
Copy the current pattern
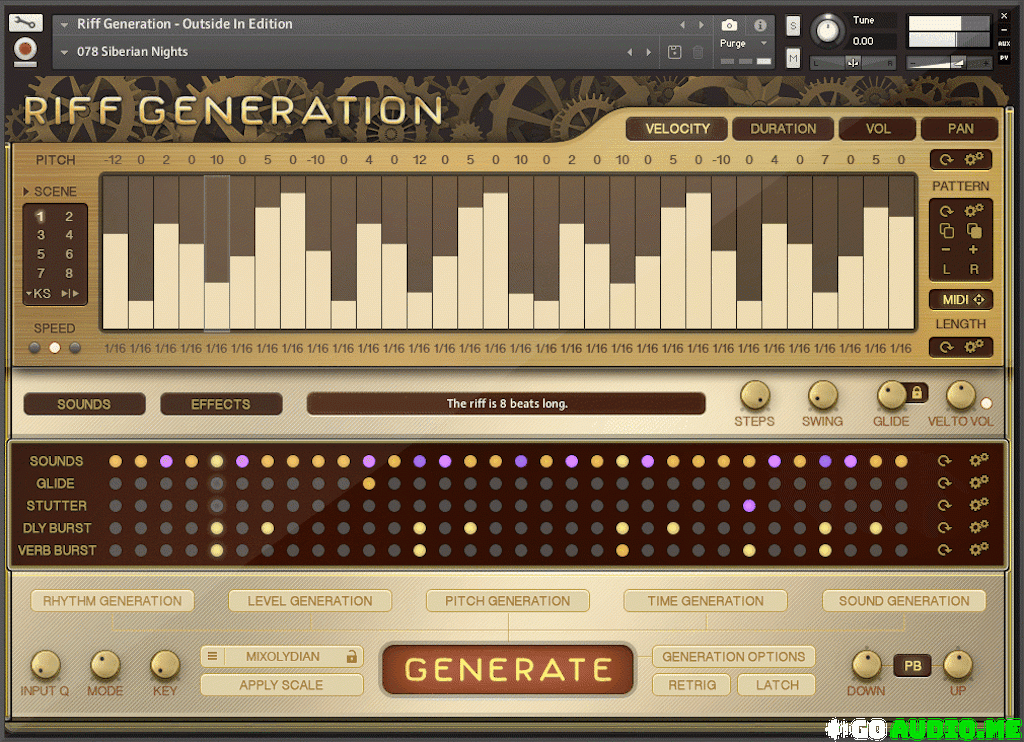click(946, 231)
